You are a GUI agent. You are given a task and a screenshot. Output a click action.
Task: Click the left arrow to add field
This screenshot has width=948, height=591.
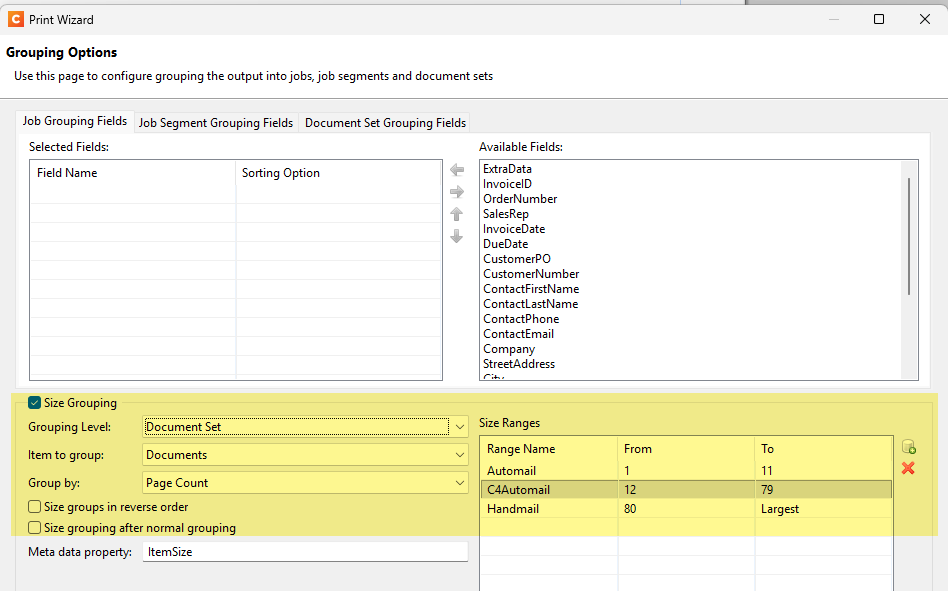tap(457, 170)
